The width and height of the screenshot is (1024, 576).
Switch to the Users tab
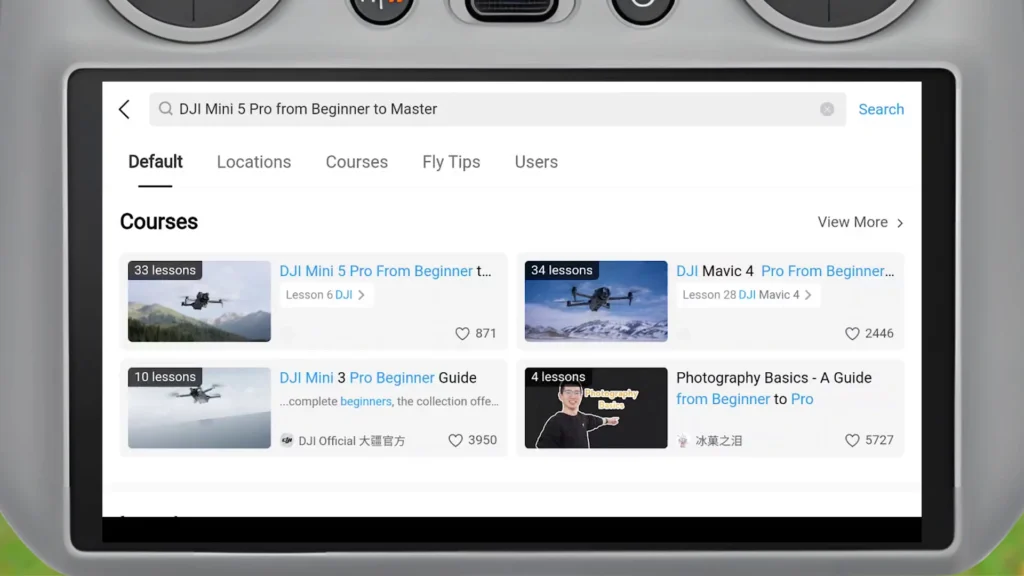[x=536, y=162]
